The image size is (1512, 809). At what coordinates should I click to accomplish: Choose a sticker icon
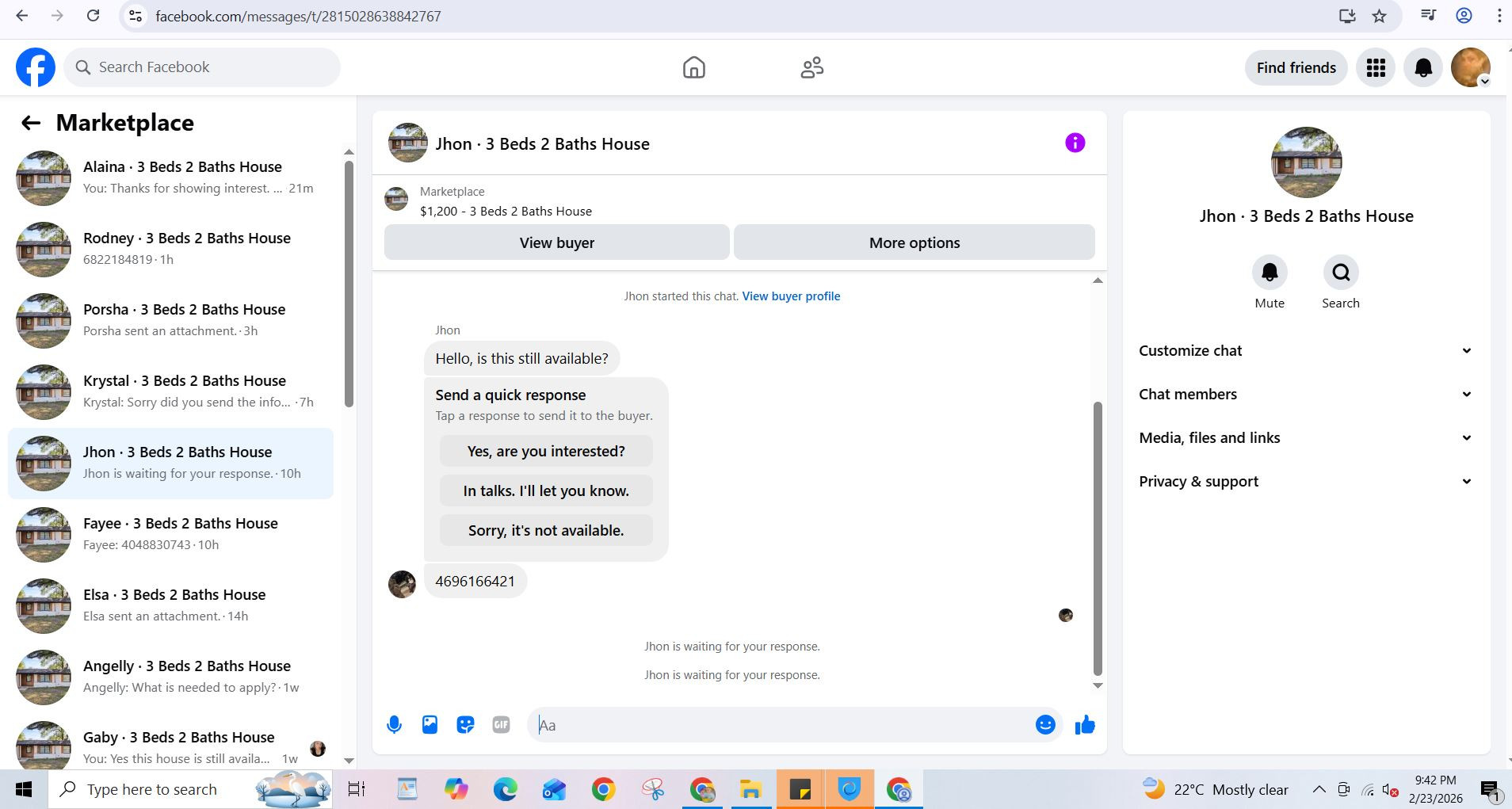(465, 724)
